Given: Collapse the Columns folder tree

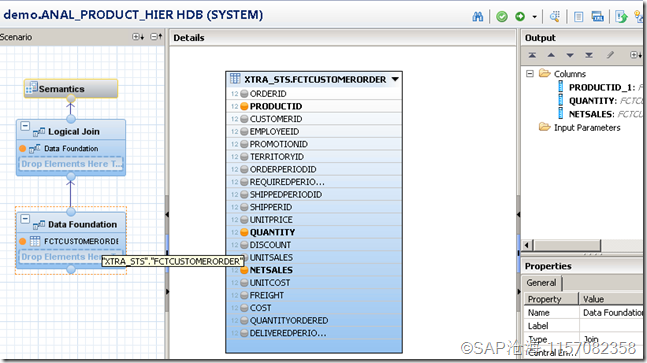Looking at the screenshot, I should click(x=530, y=73).
